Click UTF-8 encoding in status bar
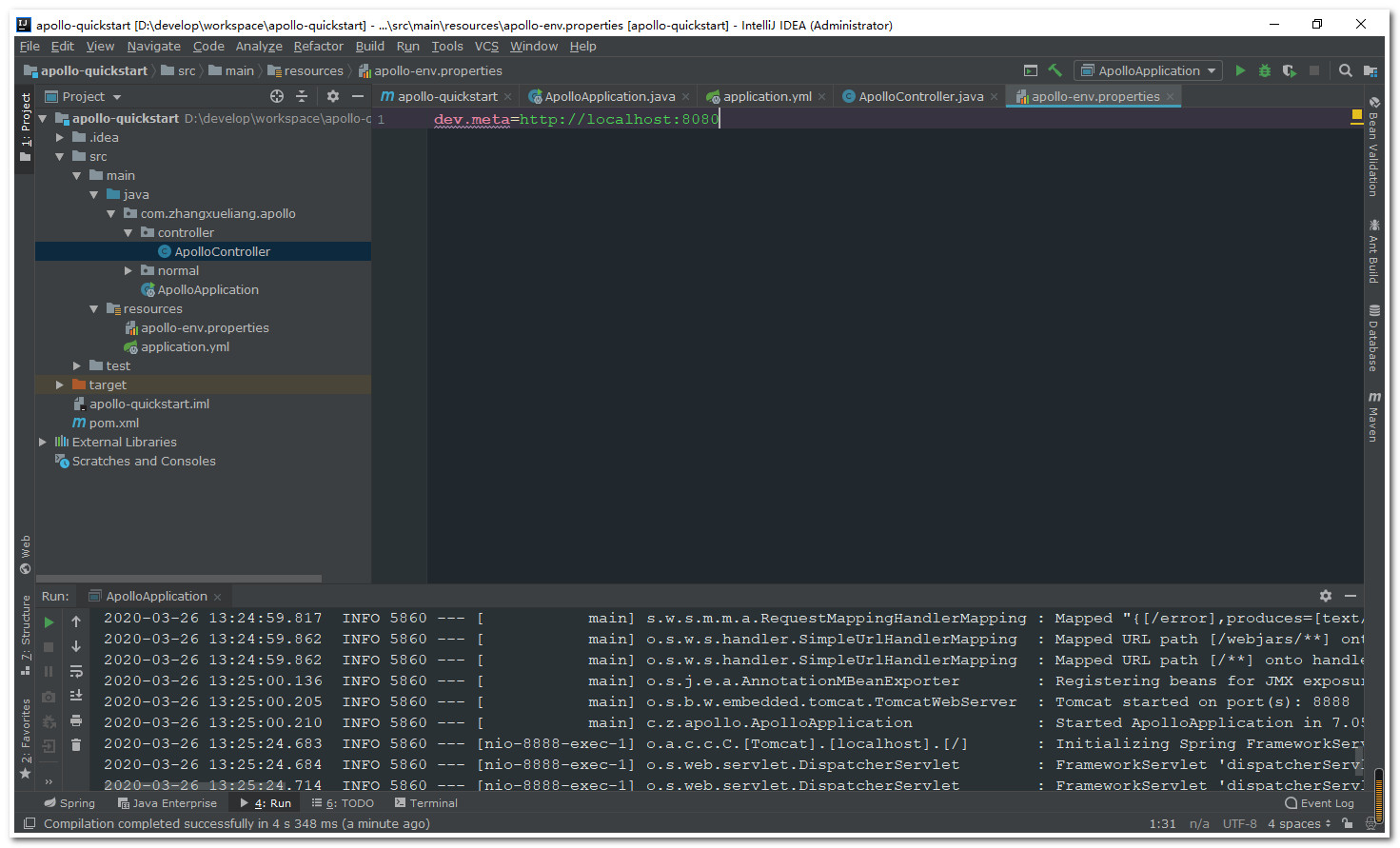 point(1239,824)
